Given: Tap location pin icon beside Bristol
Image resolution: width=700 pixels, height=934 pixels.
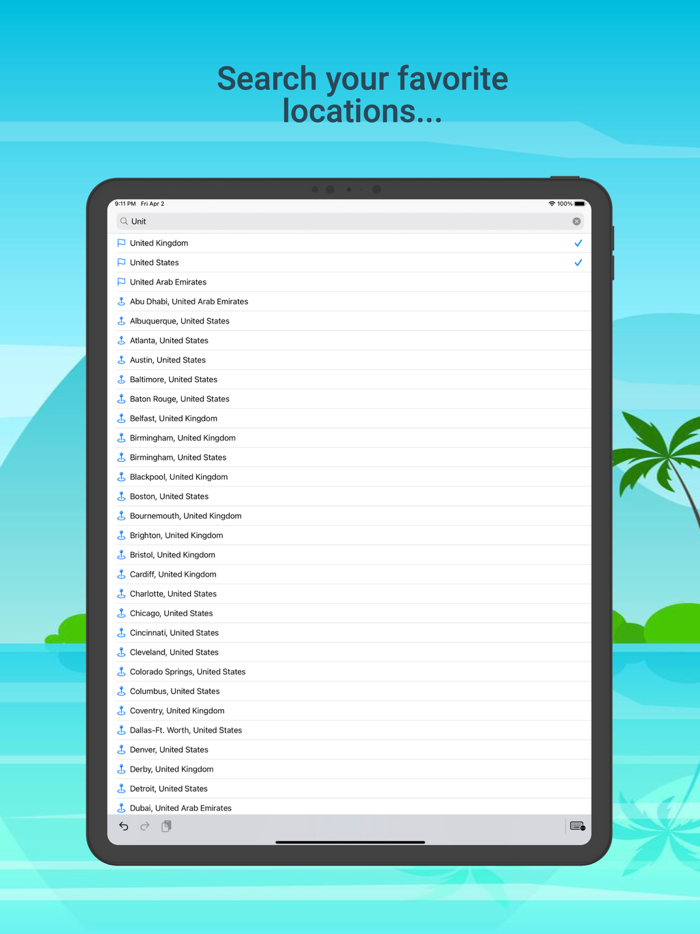Looking at the screenshot, I should [x=121, y=555].
